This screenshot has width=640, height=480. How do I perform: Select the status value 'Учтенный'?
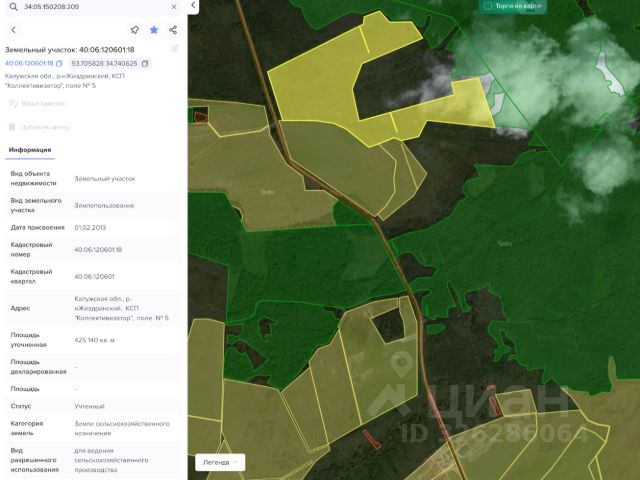[89, 406]
